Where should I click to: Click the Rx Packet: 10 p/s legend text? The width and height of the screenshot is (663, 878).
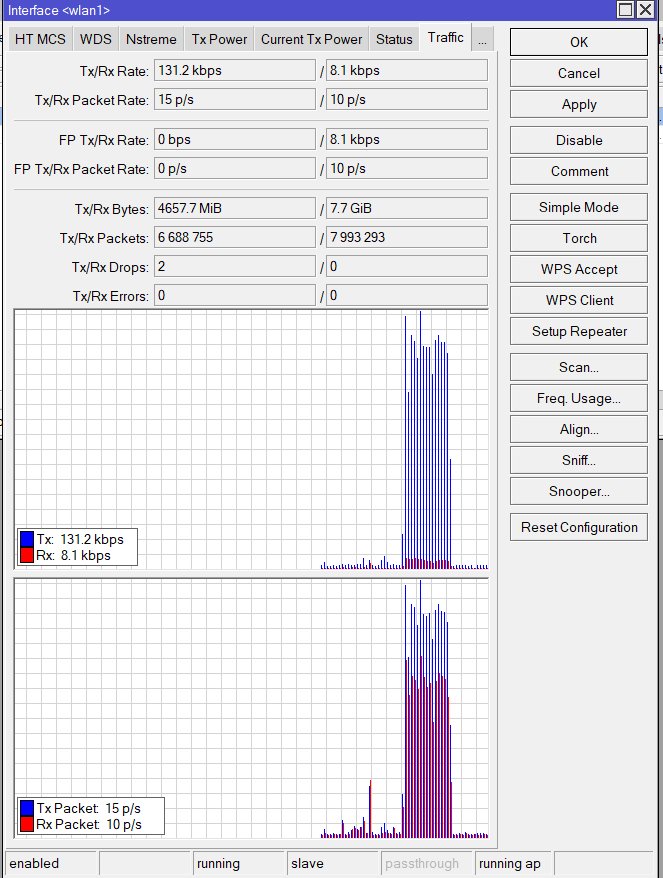[89, 824]
